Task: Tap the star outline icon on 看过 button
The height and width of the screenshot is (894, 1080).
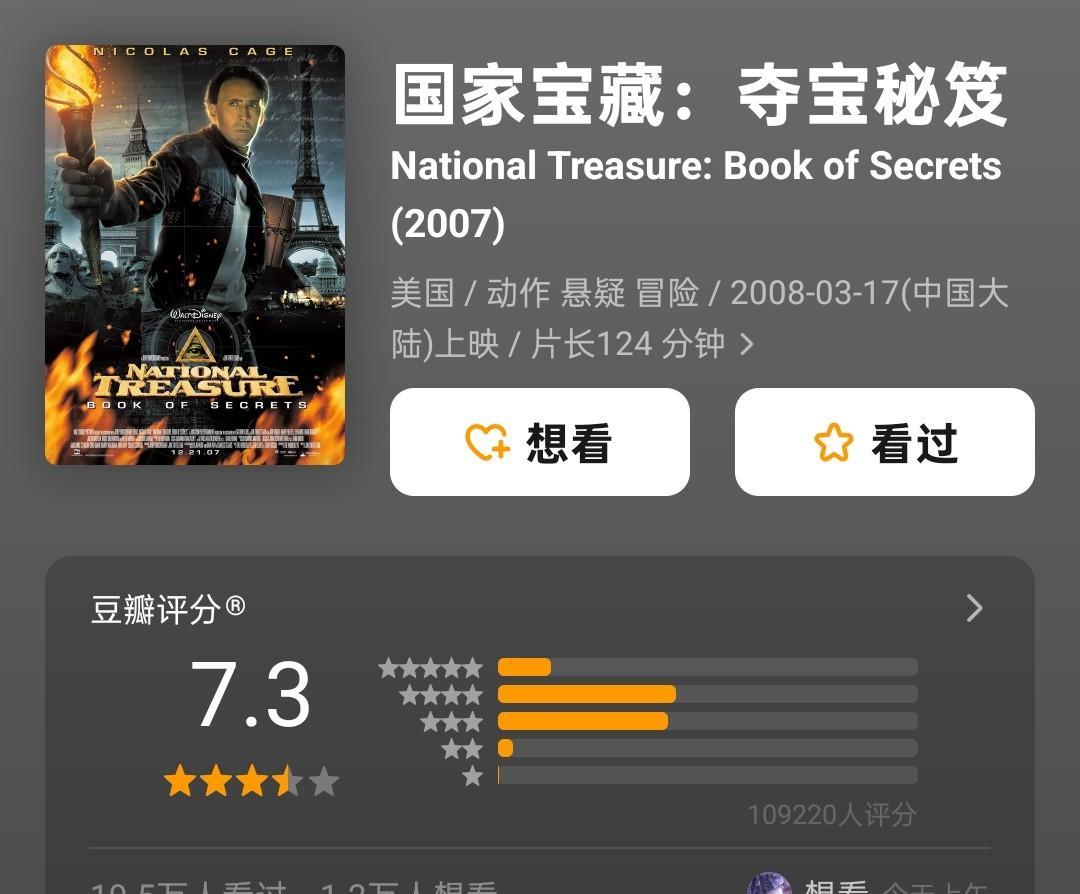Action: pos(833,441)
